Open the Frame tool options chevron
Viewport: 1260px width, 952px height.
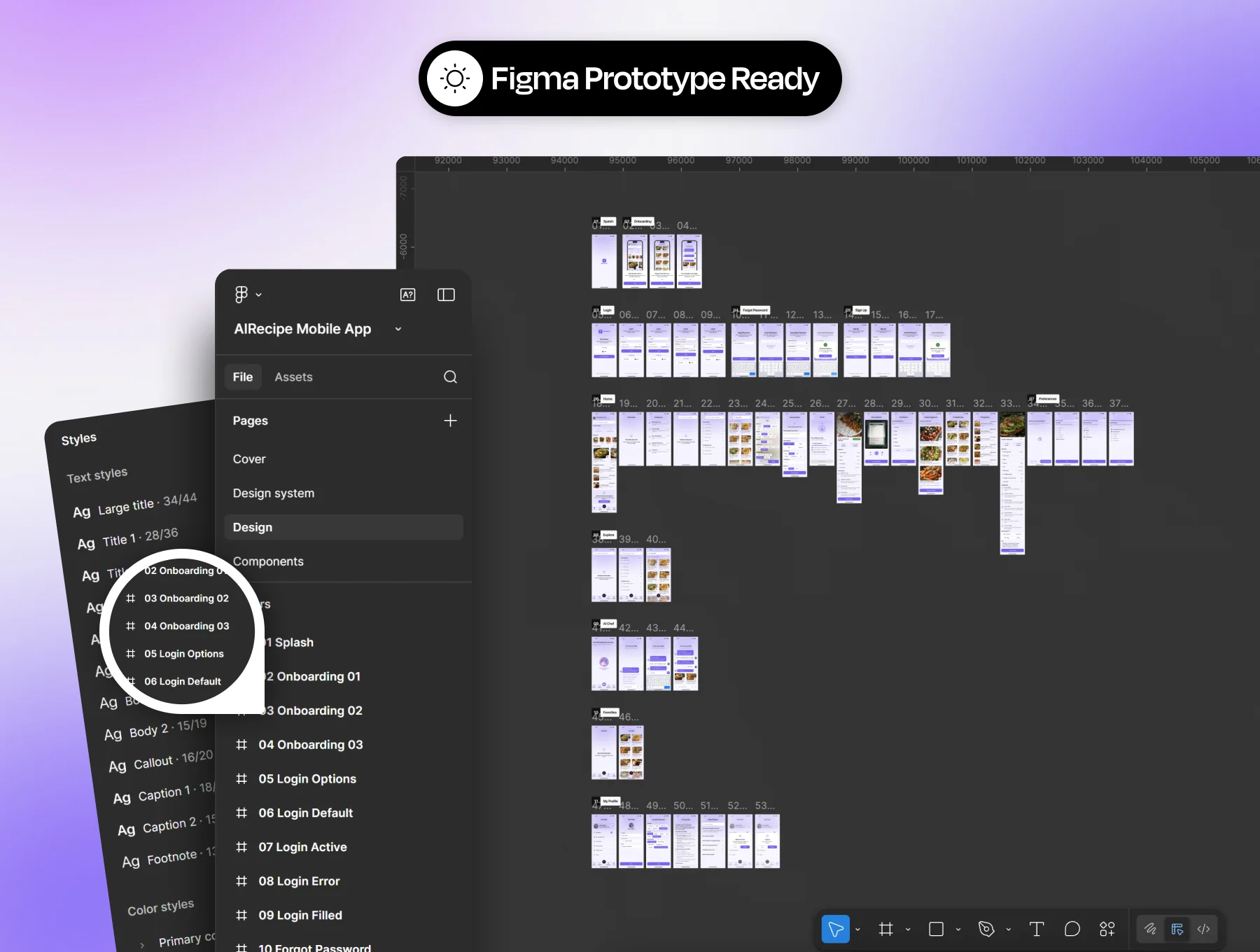pyautogui.click(x=908, y=930)
